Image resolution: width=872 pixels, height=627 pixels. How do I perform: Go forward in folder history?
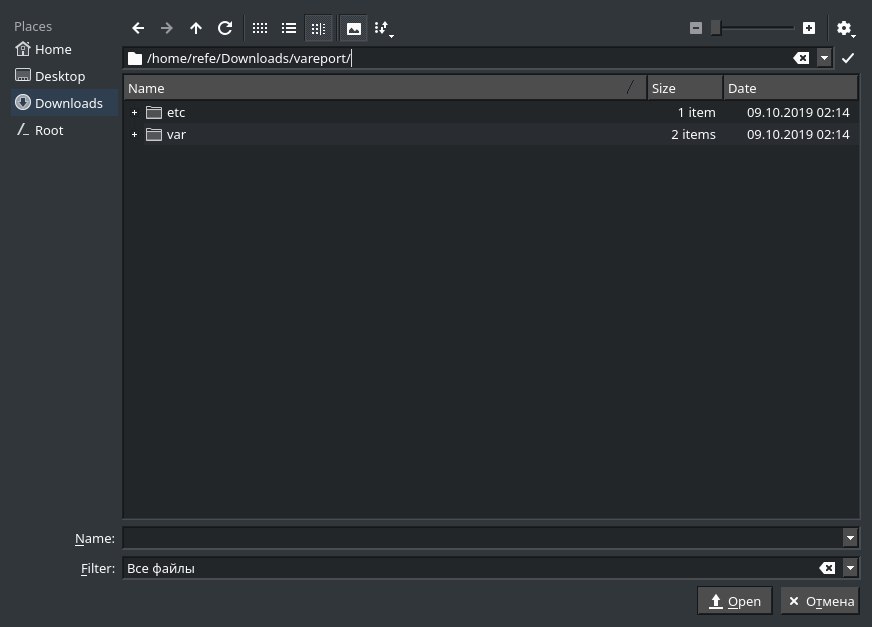click(x=167, y=28)
